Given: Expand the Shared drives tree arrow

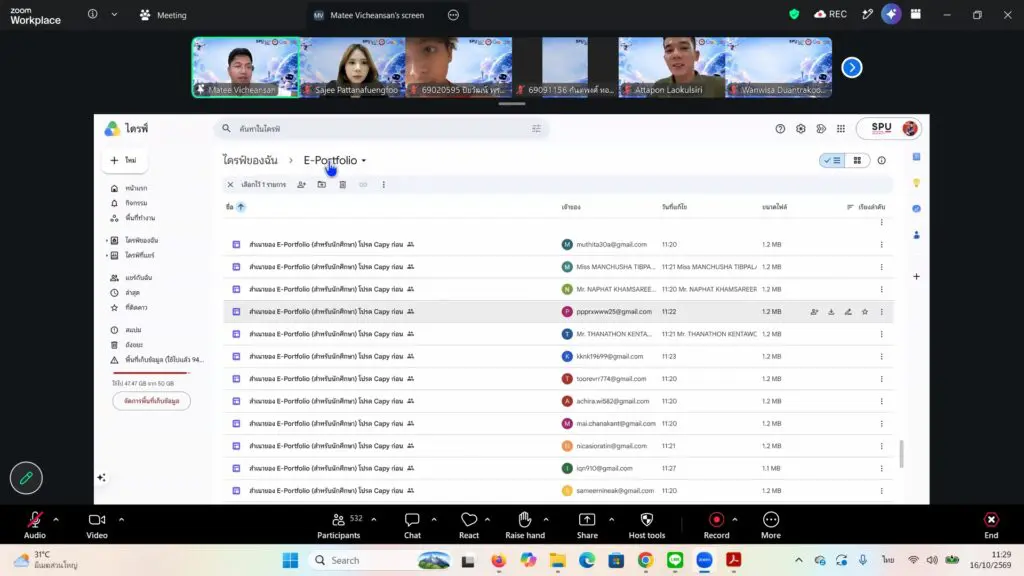Looking at the screenshot, I should pos(106,255).
